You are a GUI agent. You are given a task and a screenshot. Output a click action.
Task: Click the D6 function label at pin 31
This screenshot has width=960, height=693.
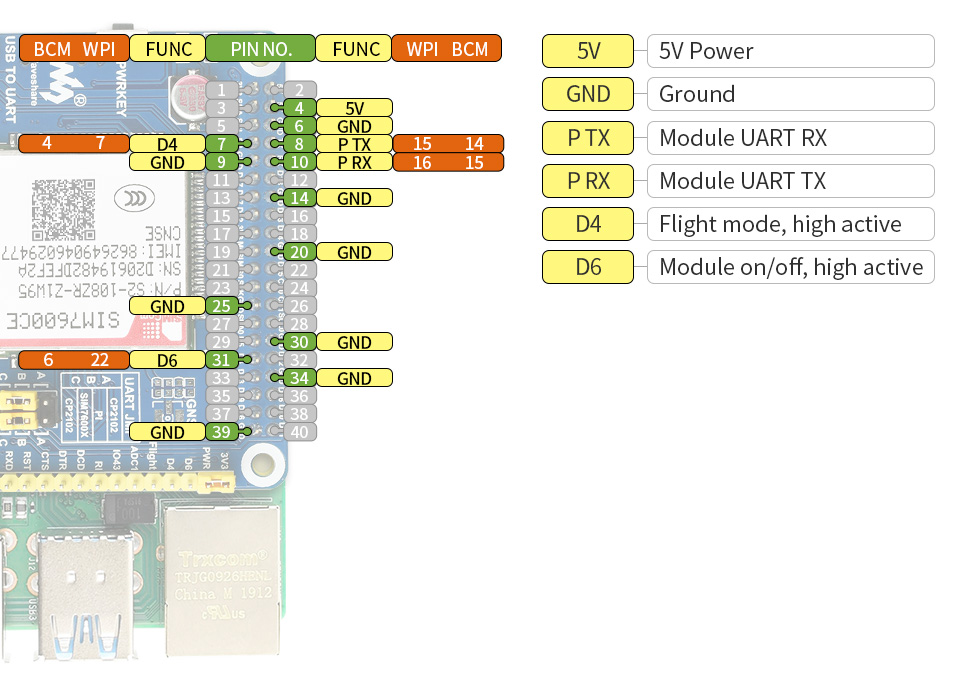click(x=167, y=360)
